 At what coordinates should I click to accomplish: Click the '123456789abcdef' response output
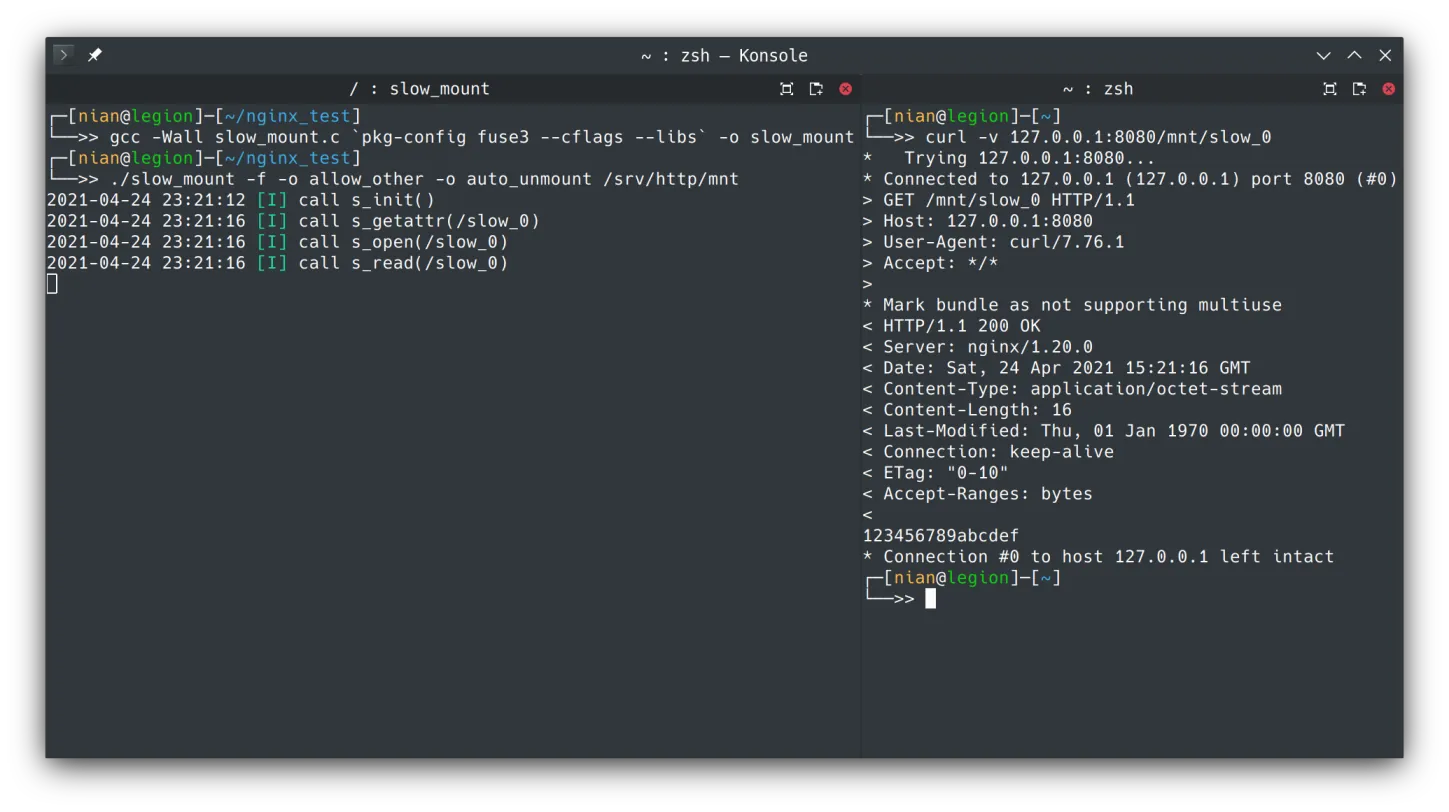tap(940, 536)
